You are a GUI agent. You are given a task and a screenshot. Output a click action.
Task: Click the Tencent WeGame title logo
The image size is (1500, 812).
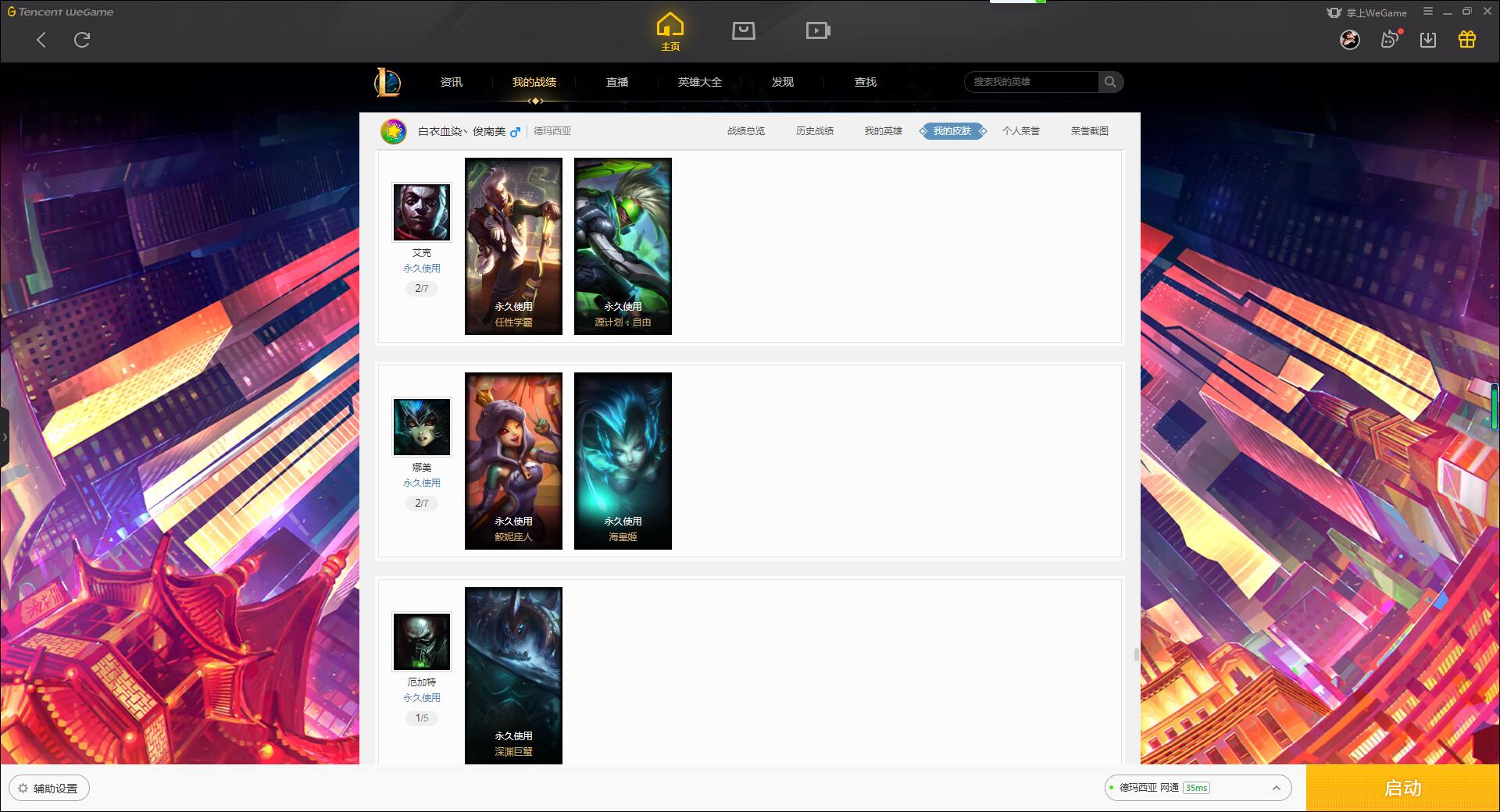[61, 12]
